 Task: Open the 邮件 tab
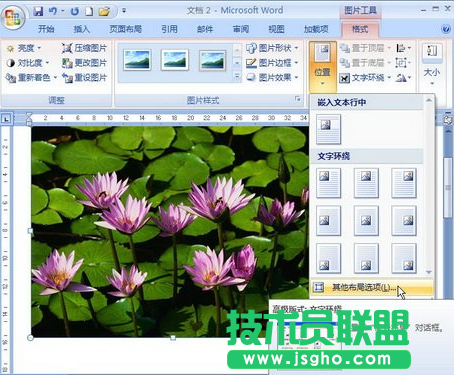pos(205,29)
